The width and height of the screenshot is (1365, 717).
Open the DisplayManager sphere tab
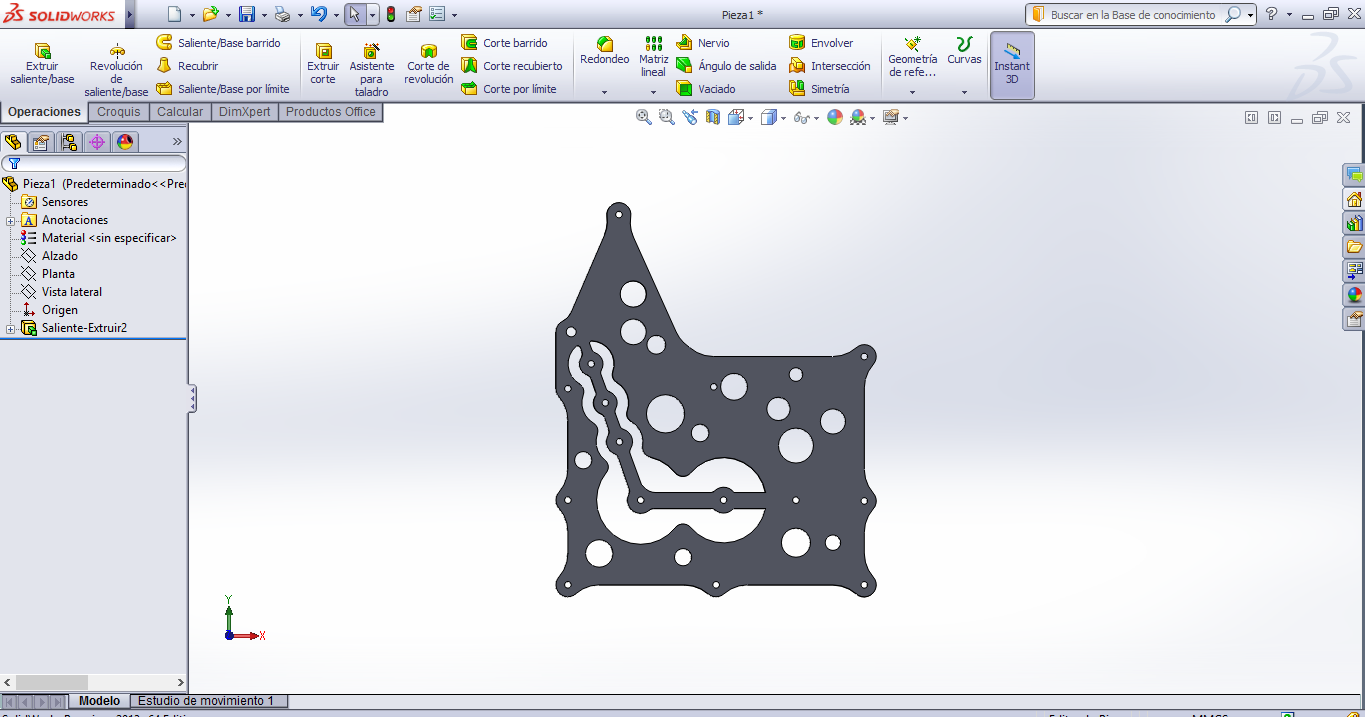pos(125,142)
